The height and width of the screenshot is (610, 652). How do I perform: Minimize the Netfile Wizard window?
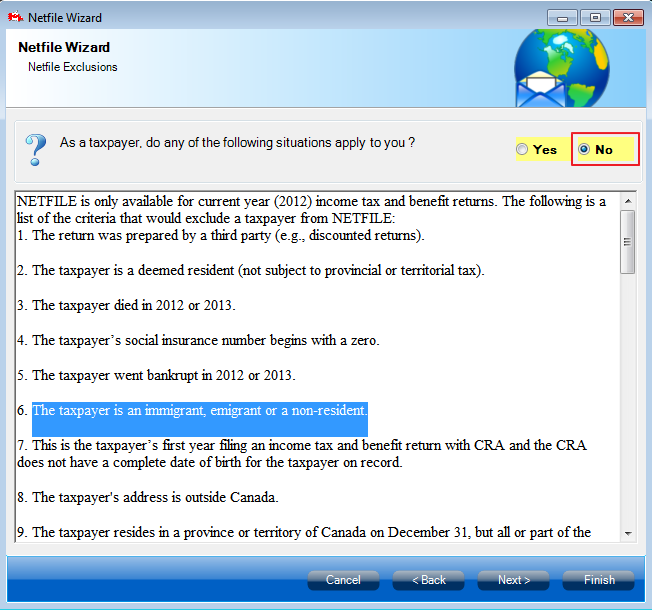(x=562, y=18)
